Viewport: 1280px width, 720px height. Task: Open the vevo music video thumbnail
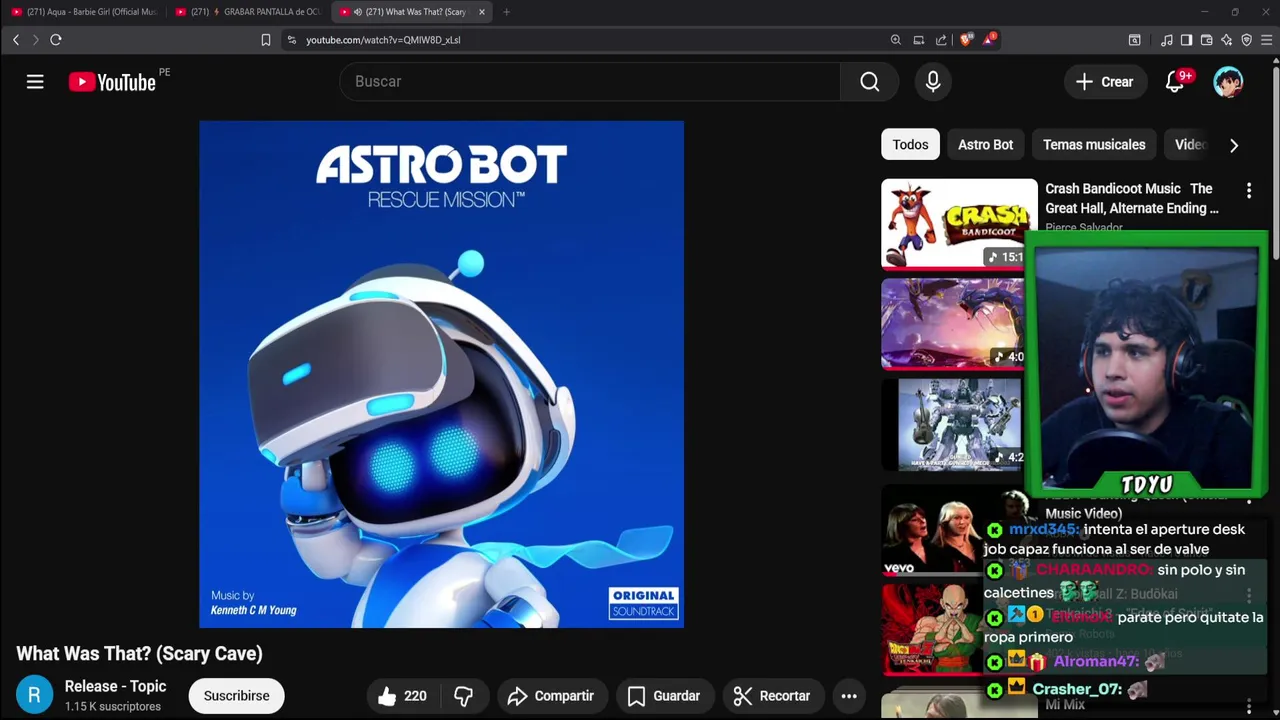point(932,530)
